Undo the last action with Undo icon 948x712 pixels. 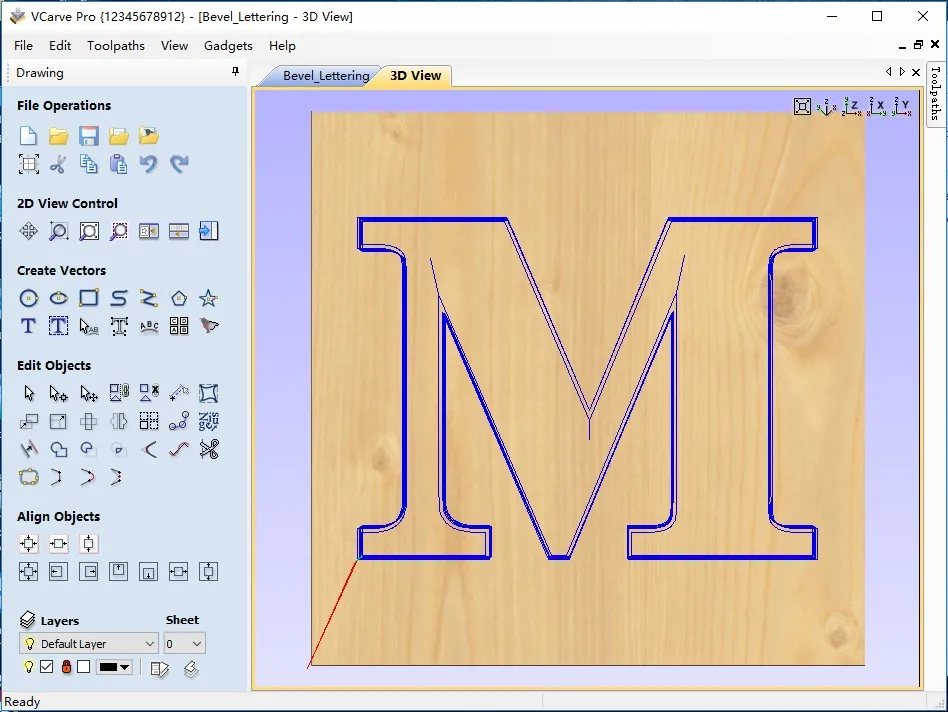click(x=149, y=164)
